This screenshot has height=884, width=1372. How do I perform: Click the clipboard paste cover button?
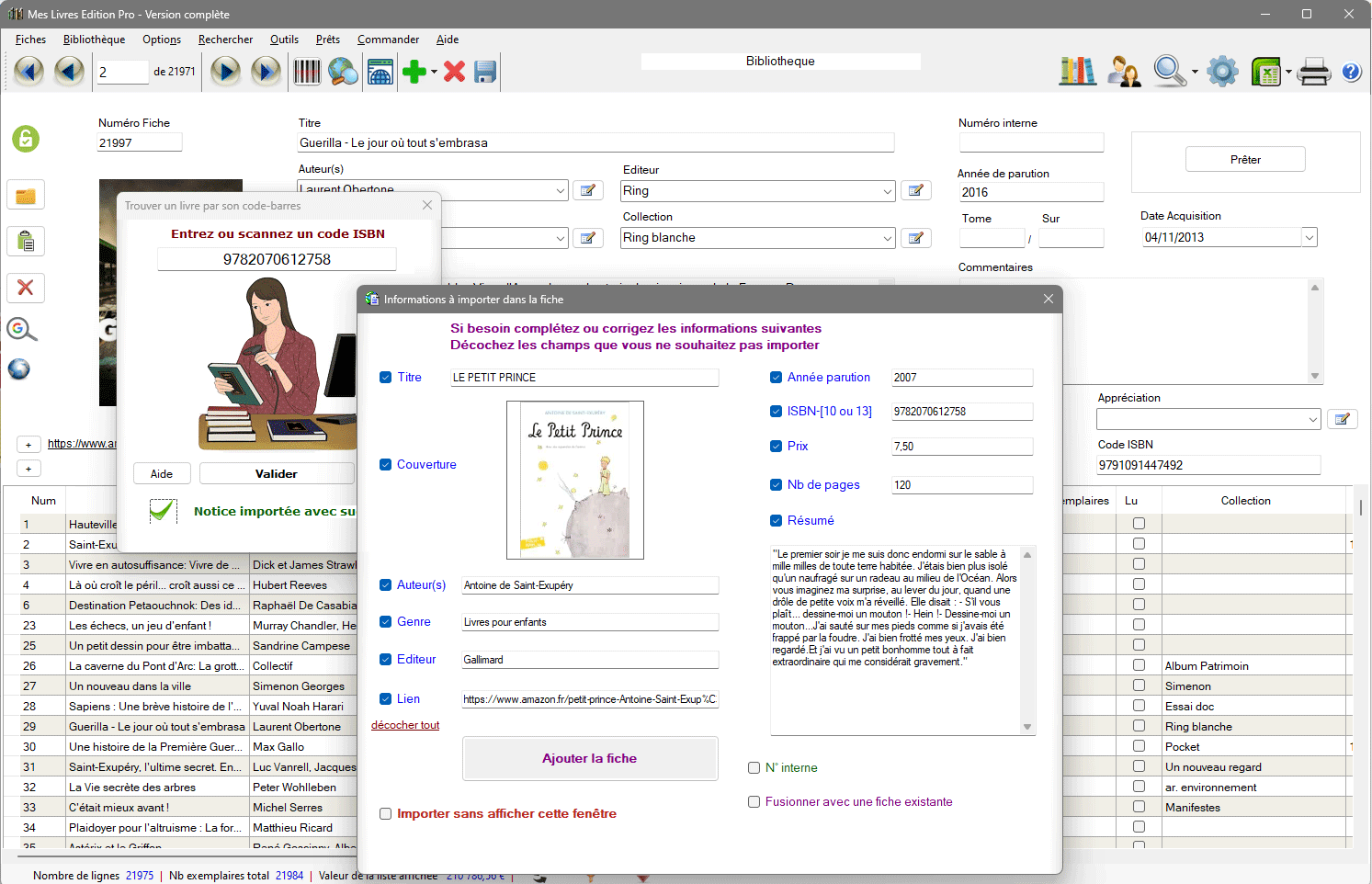pyautogui.click(x=26, y=242)
